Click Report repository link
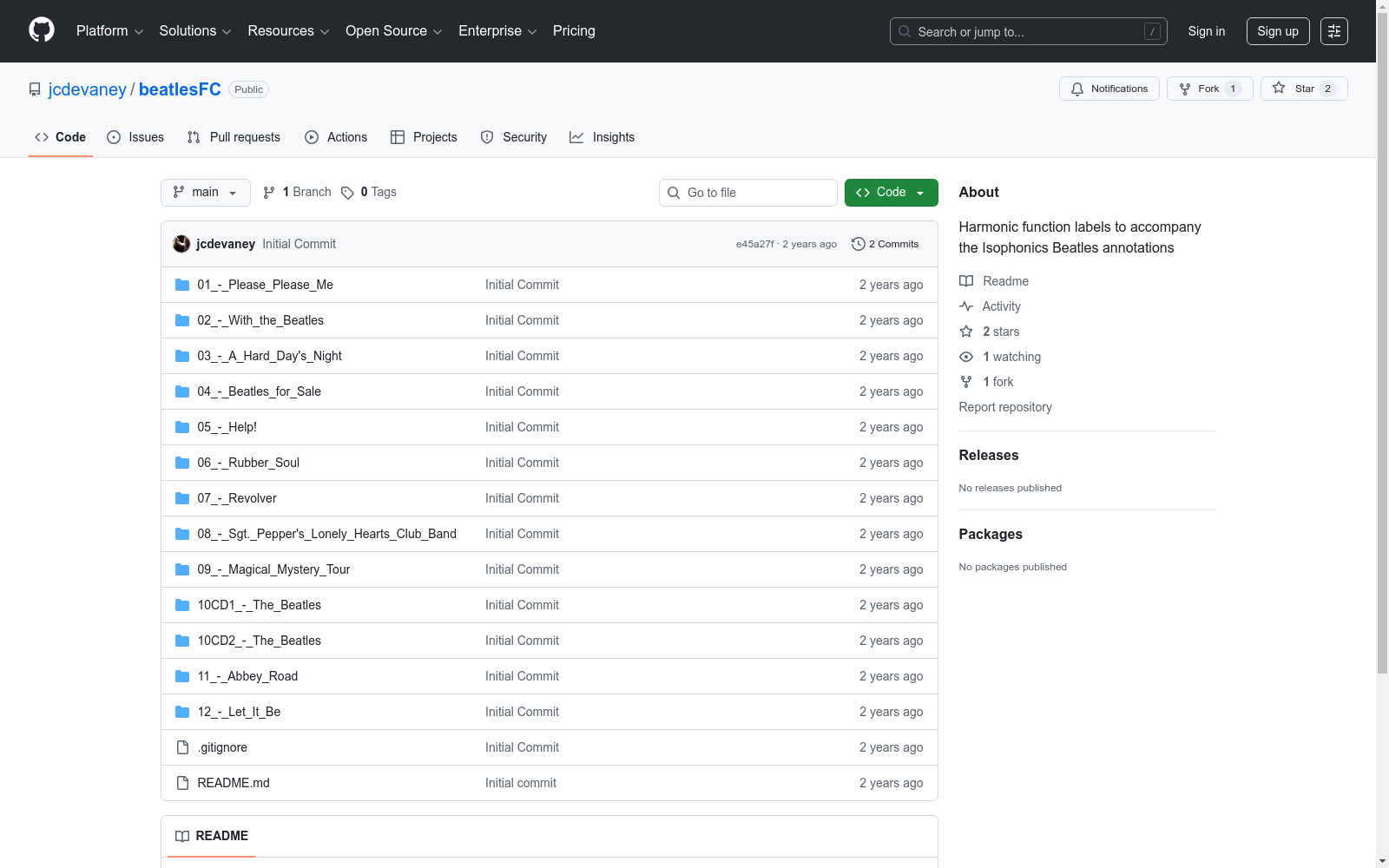 tap(1005, 407)
